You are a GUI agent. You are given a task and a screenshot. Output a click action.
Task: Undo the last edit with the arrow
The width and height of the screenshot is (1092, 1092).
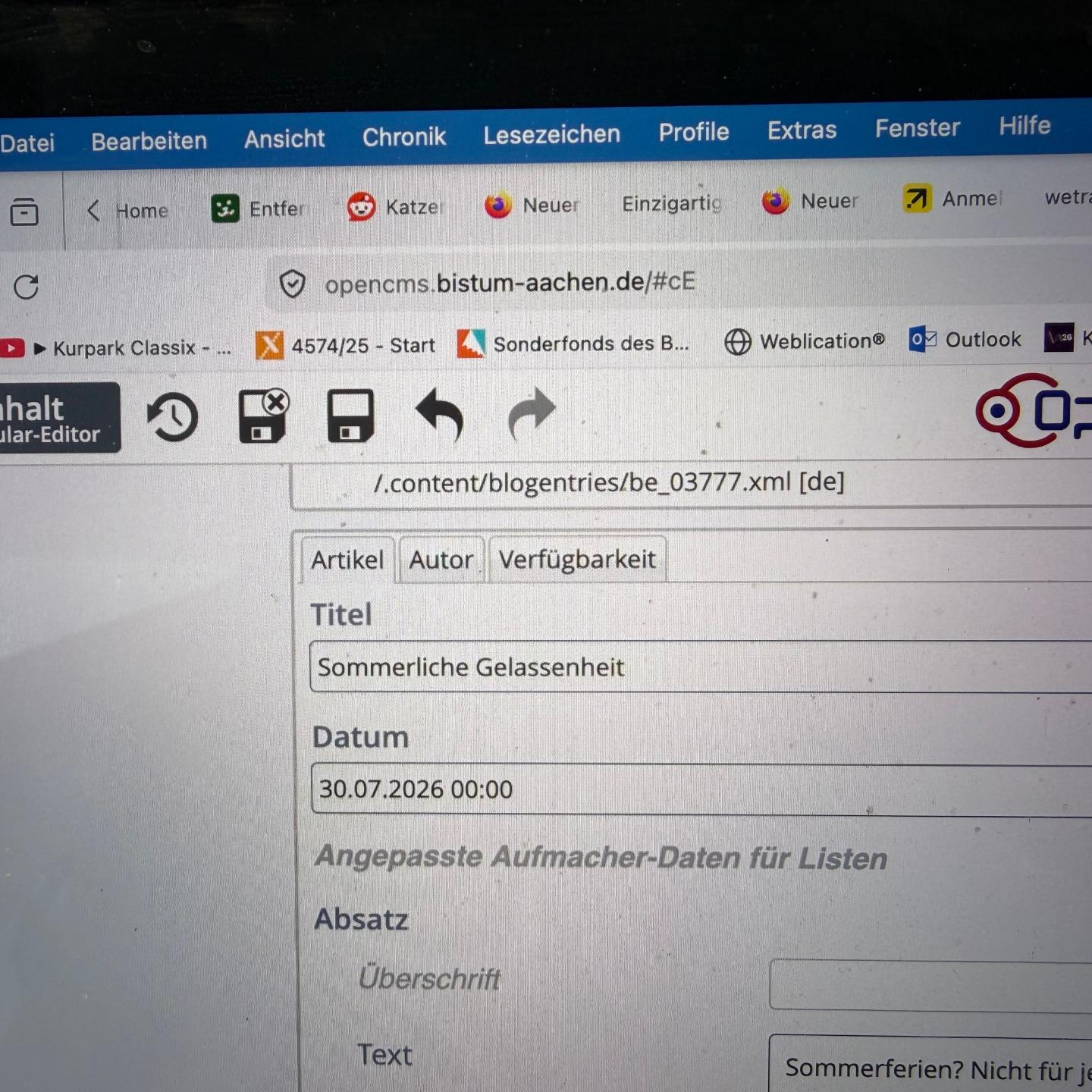click(x=441, y=414)
